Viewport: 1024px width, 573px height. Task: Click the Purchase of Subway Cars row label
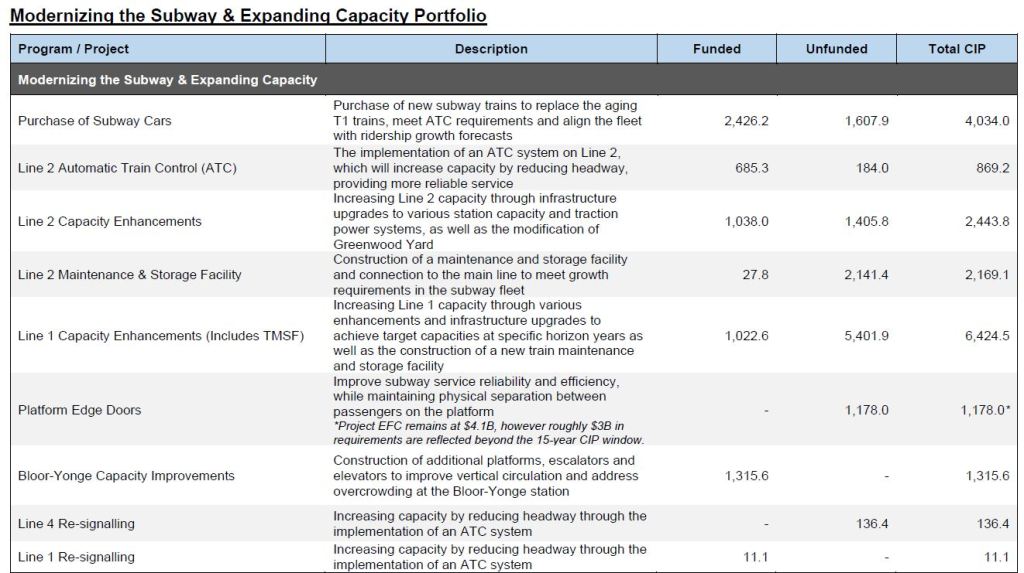point(95,121)
